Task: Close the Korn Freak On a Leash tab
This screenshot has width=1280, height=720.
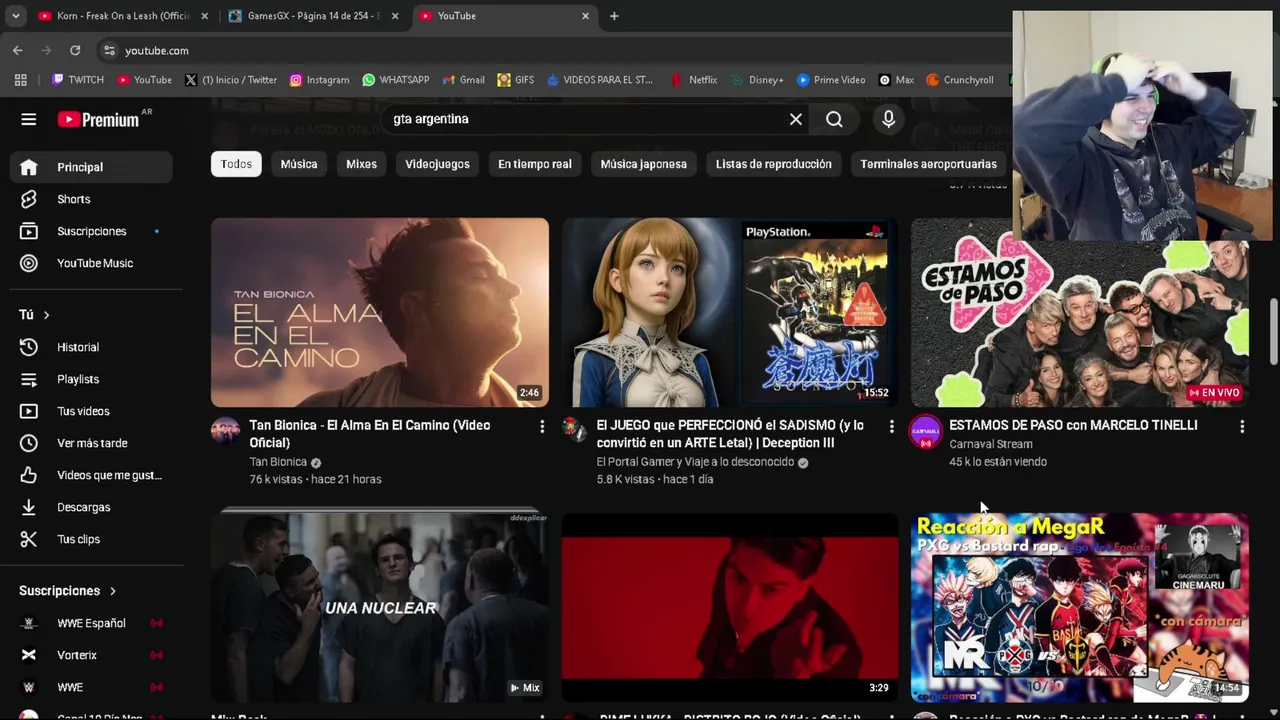Action: click(x=205, y=16)
